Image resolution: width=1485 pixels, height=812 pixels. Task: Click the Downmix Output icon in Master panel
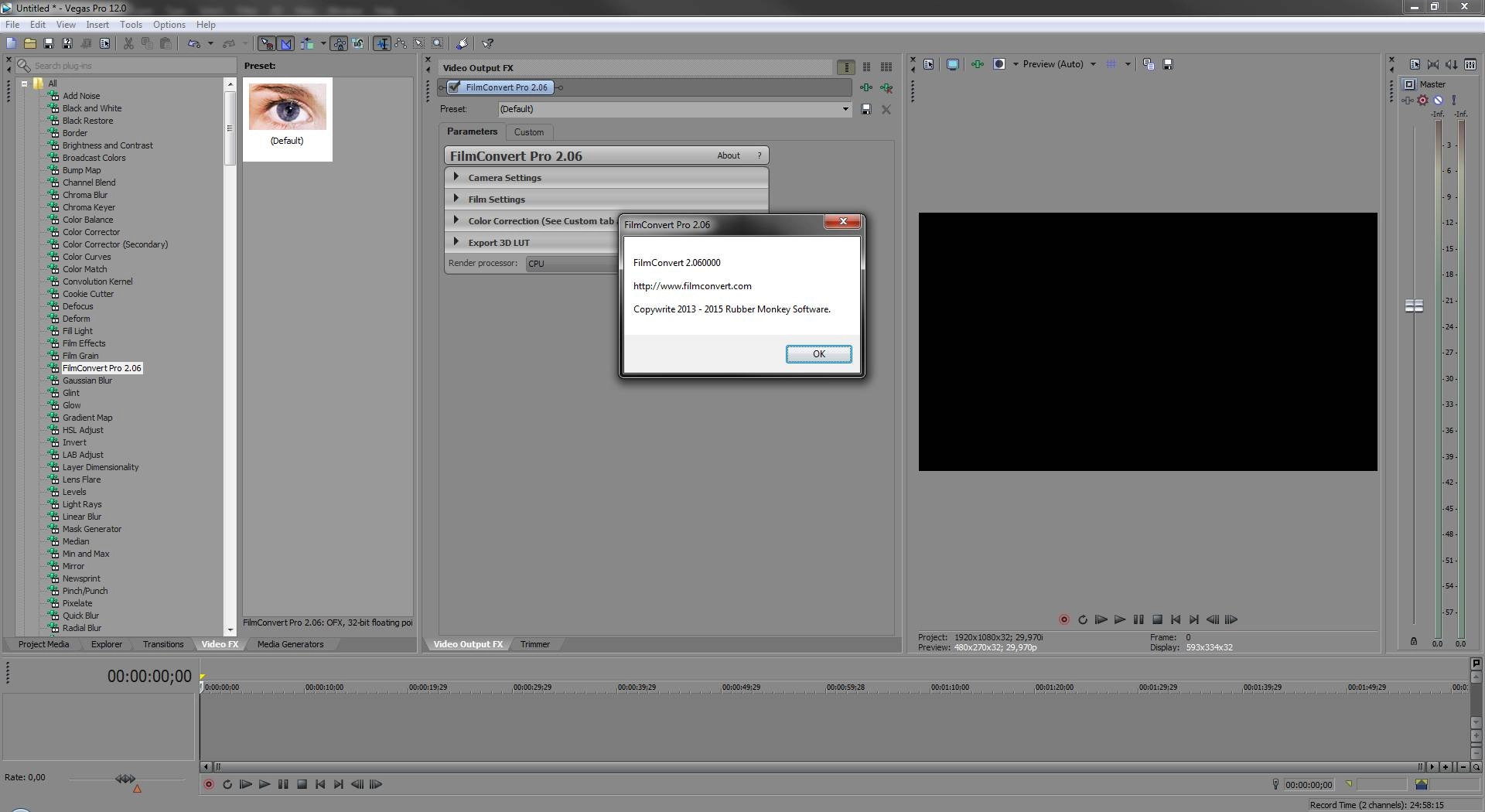click(x=1433, y=65)
